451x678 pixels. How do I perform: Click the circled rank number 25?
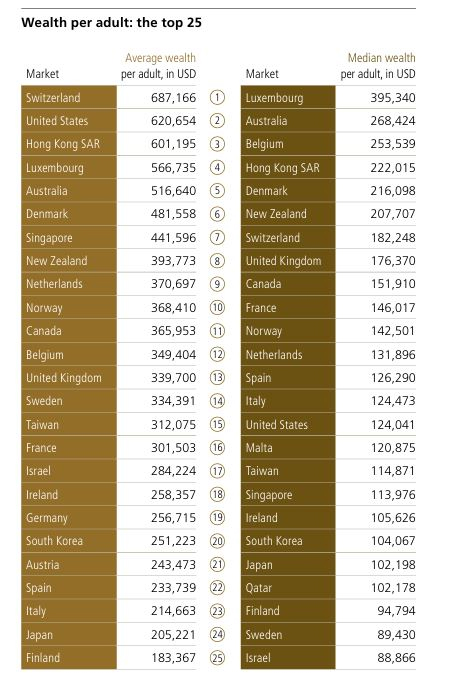(x=217, y=658)
